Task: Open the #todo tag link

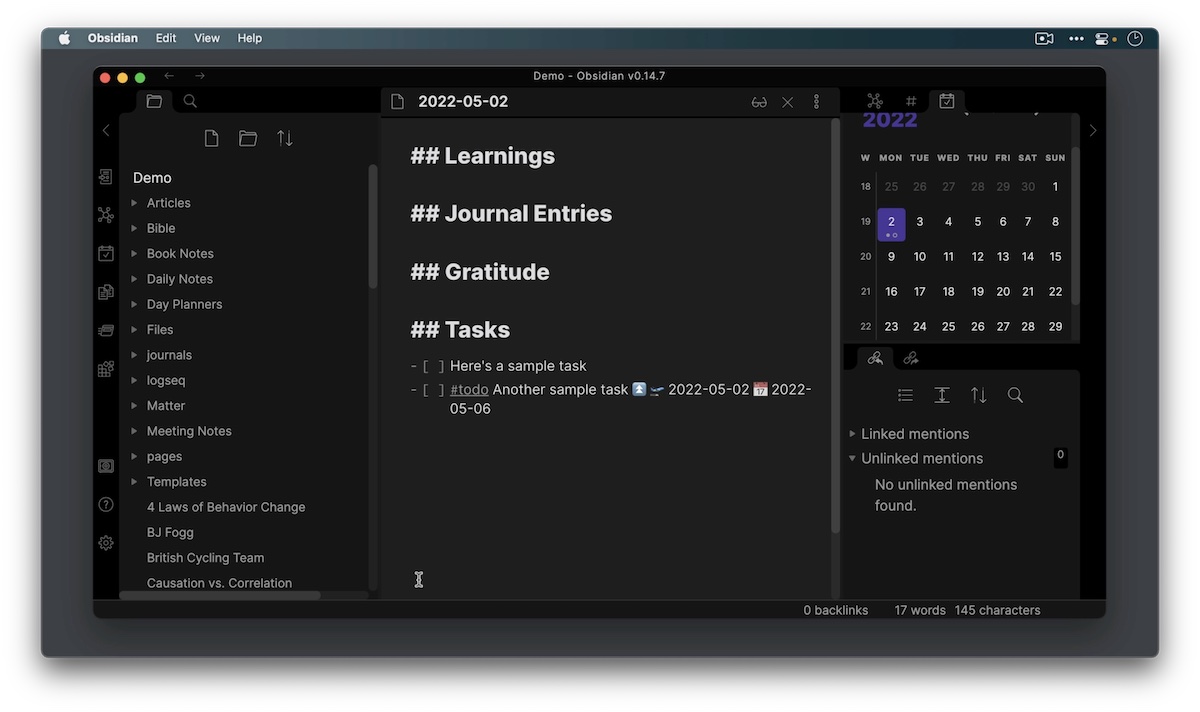Action: coord(469,390)
